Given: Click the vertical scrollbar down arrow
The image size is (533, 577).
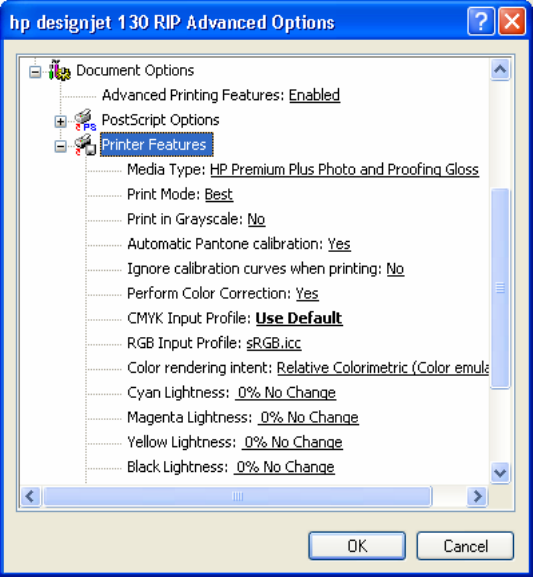Looking at the screenshot, I should tap(500, 472).
